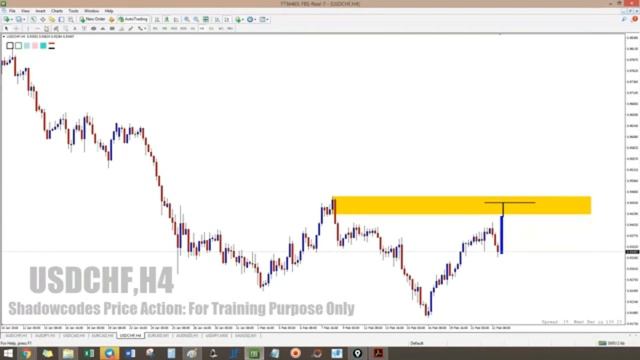Viewport: 640px width, 360px height.
Task: Click the pink square on chart
Action: 35,46
